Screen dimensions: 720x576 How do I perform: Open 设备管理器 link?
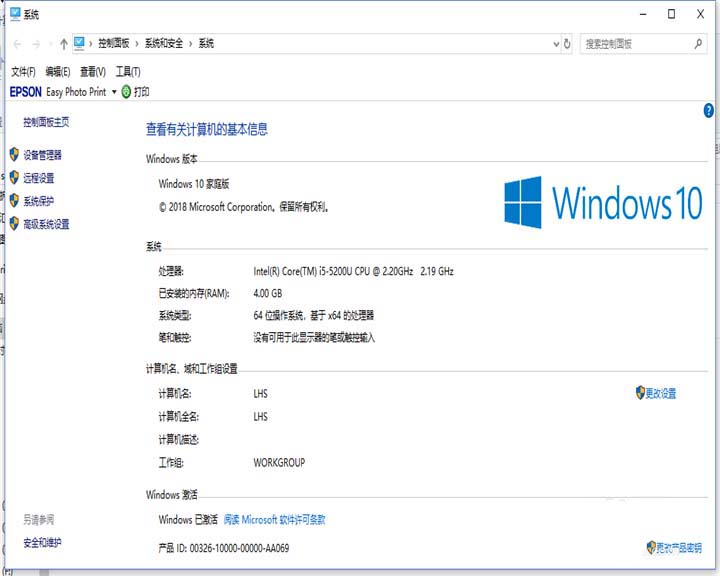click(42, 155)
